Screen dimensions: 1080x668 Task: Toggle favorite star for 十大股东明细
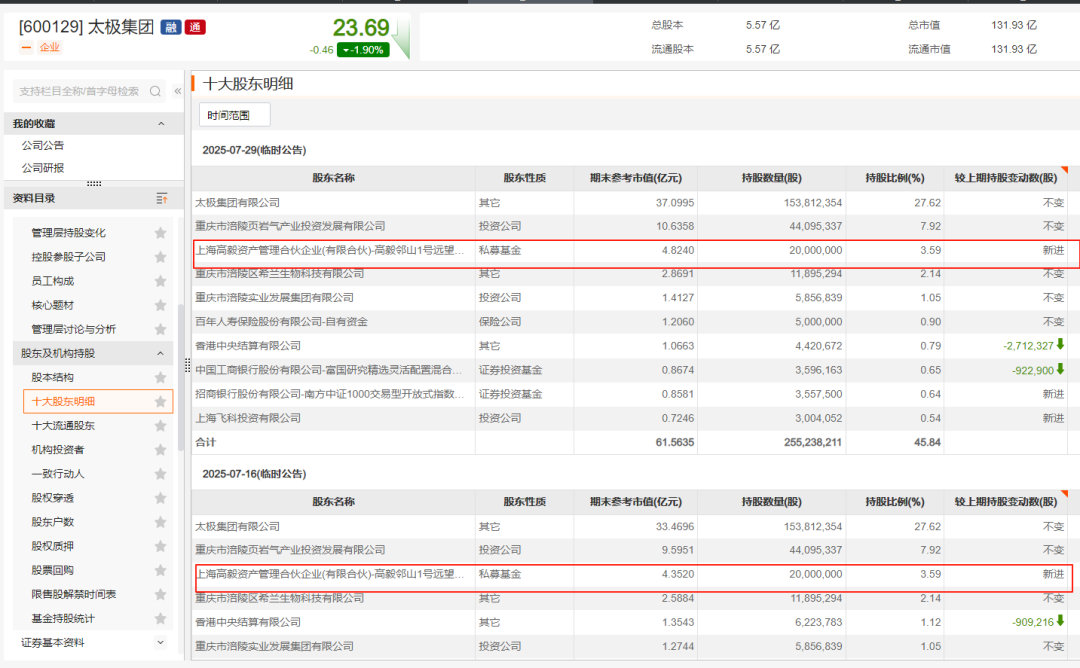[x=160, y=402]
